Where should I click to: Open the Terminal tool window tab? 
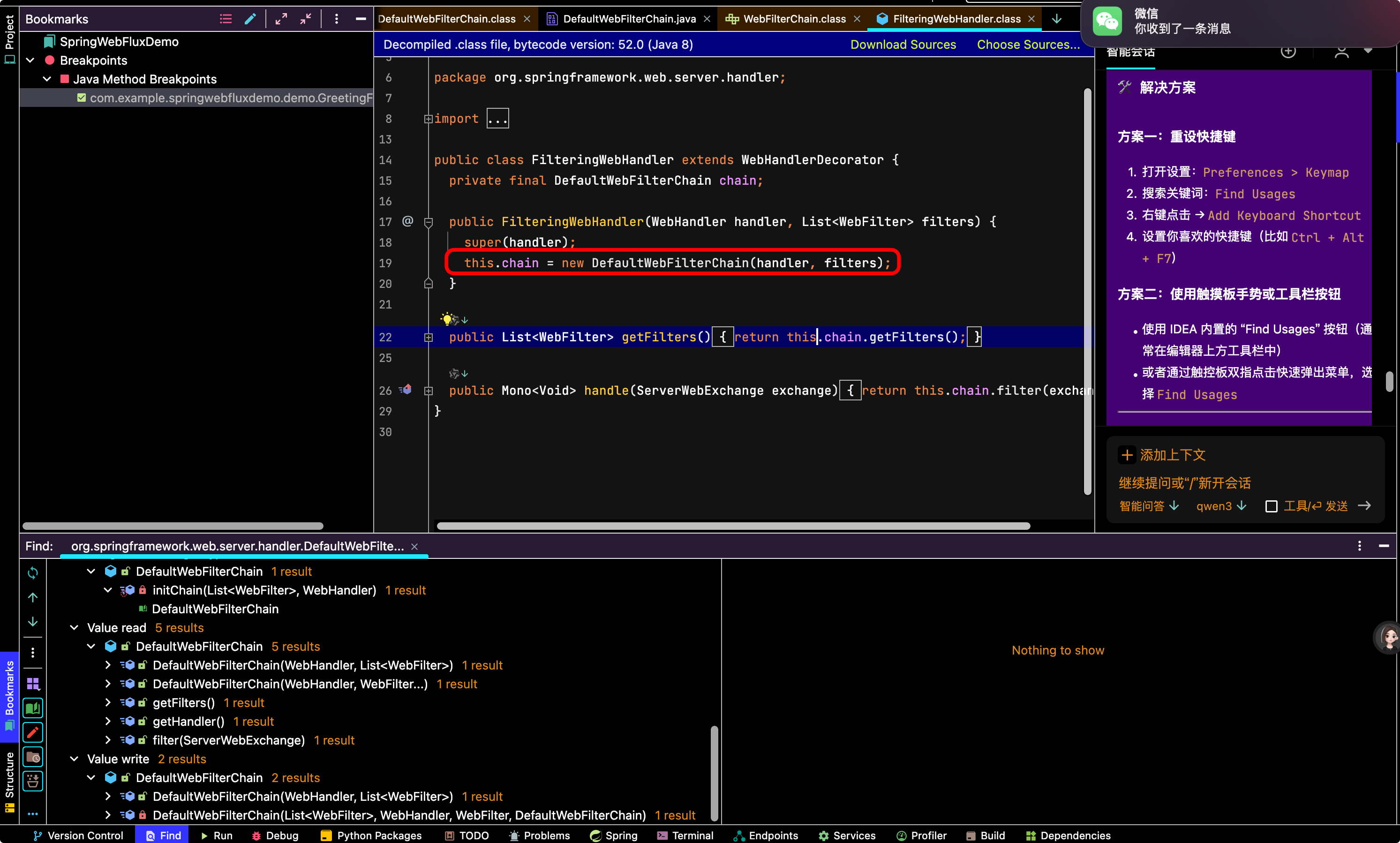coord(685,835)
